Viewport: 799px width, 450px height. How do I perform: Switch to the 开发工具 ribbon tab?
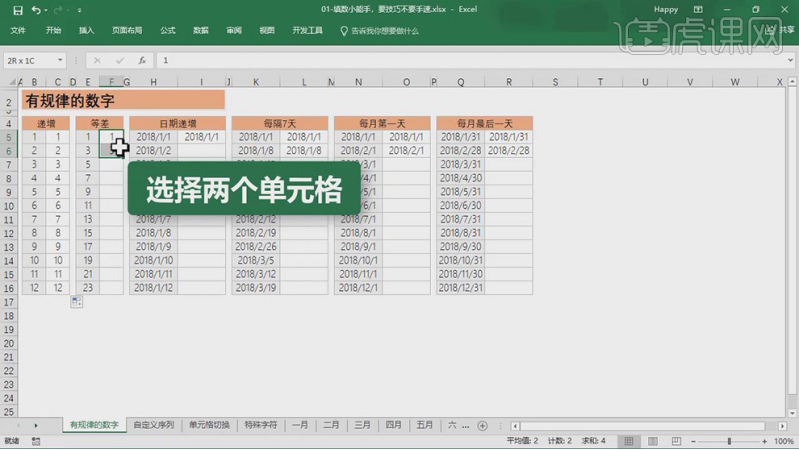click(x=307, y=31)
